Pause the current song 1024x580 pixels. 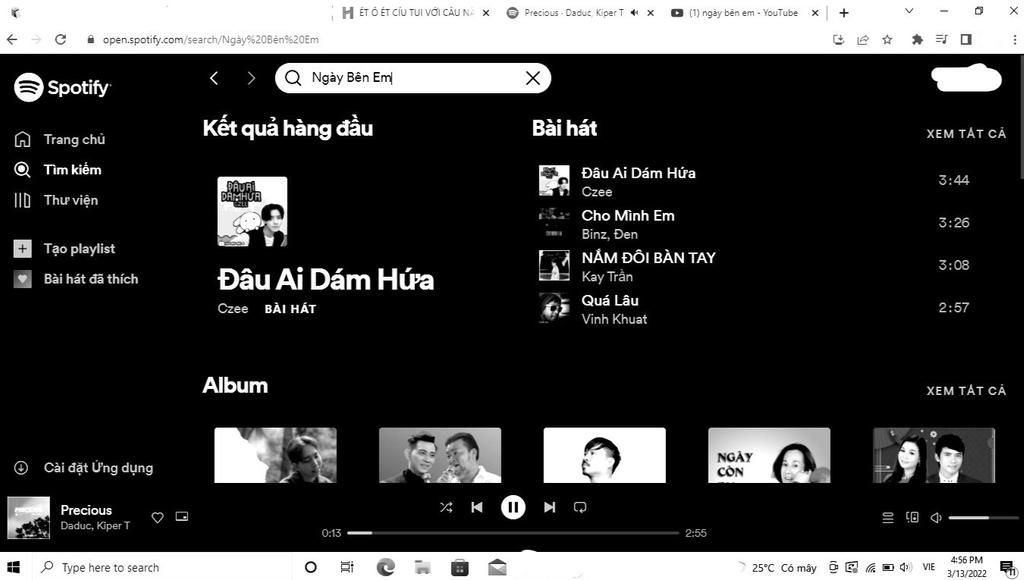point(513,507)
